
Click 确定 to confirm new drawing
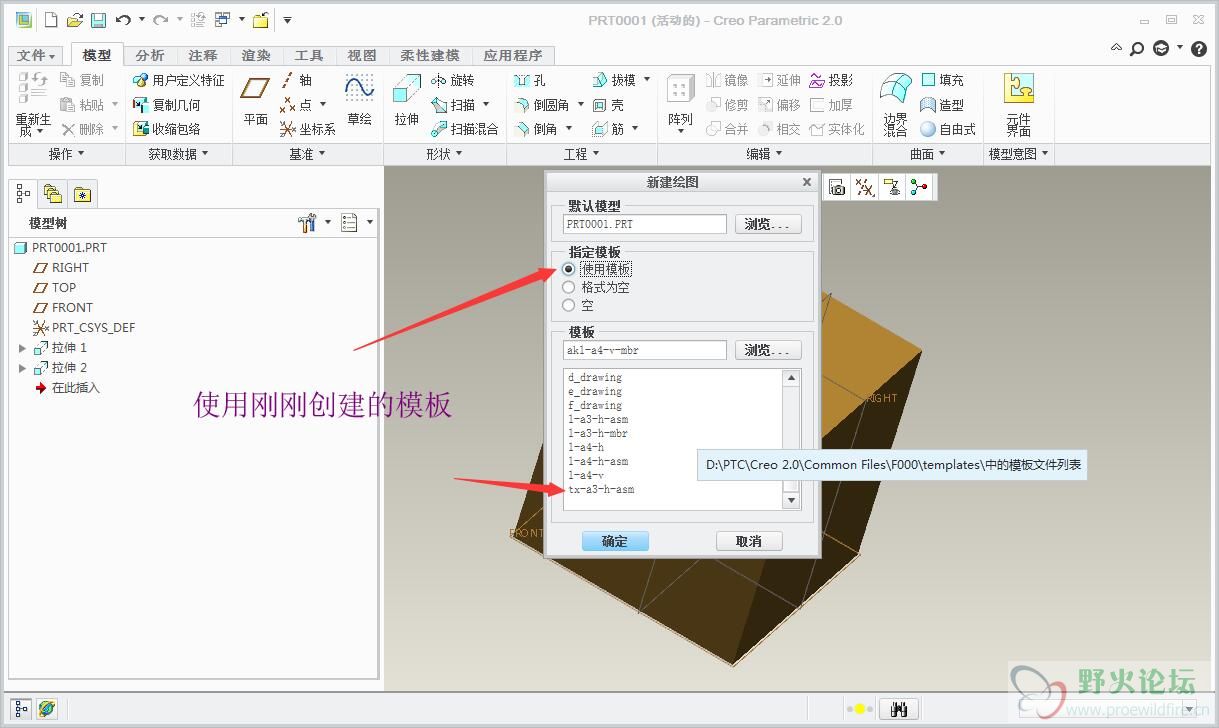coord(615,541)
